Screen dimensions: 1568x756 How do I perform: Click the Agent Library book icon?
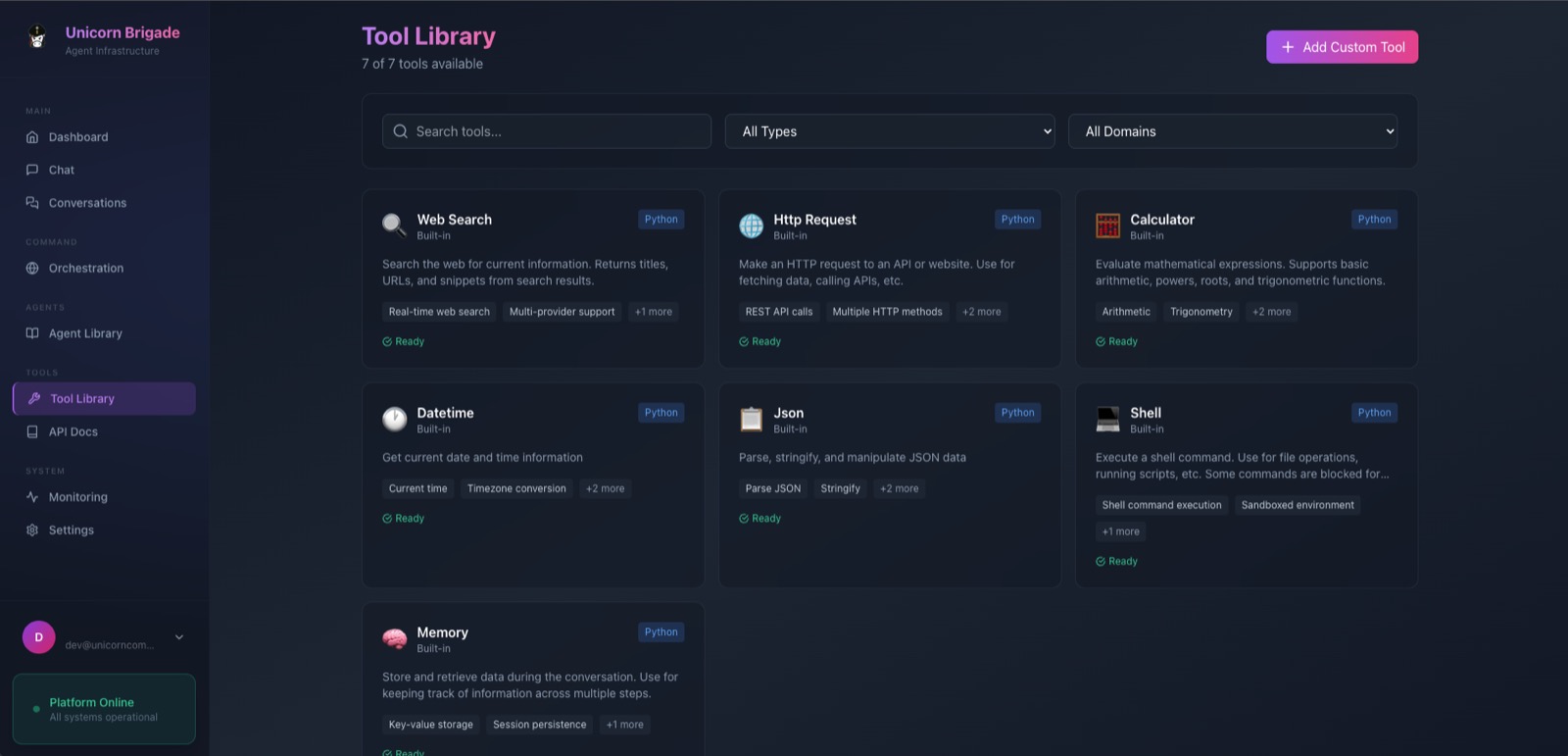tap(32, 333)
